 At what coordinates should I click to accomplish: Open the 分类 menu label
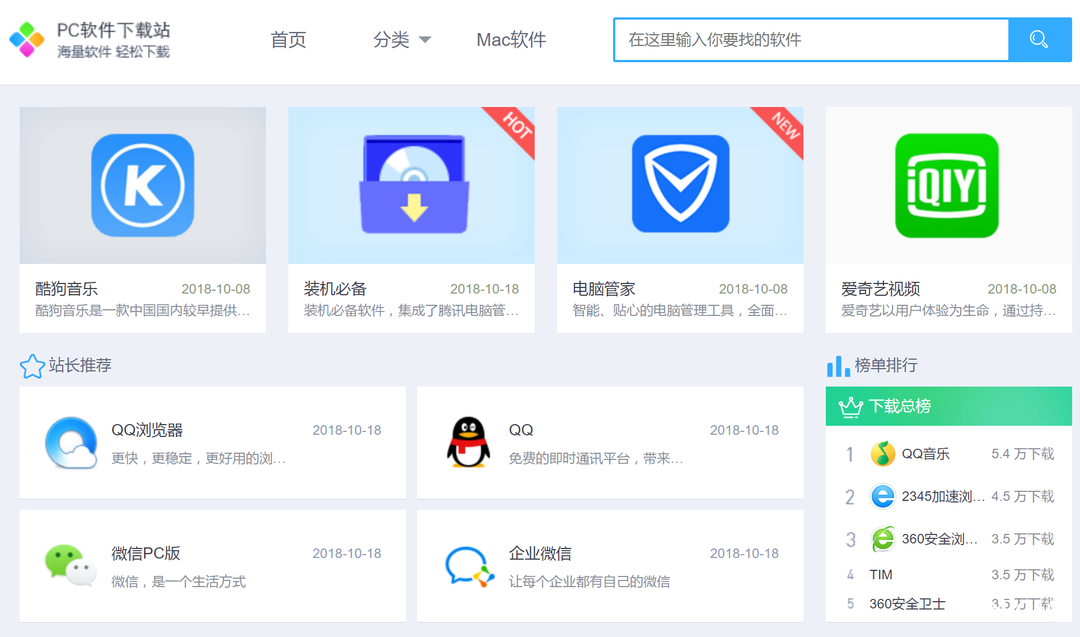pos(391,40)
